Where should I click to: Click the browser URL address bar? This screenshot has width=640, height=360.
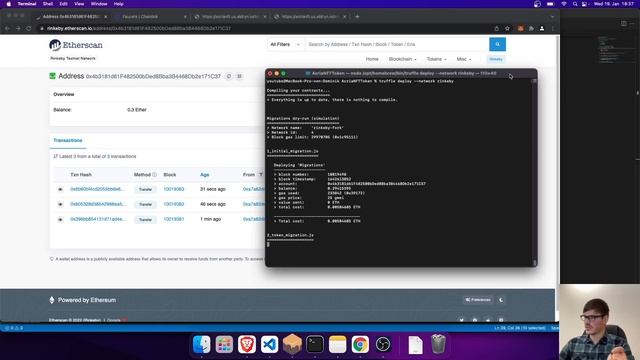pyautogui.click(x=265, y=28)
